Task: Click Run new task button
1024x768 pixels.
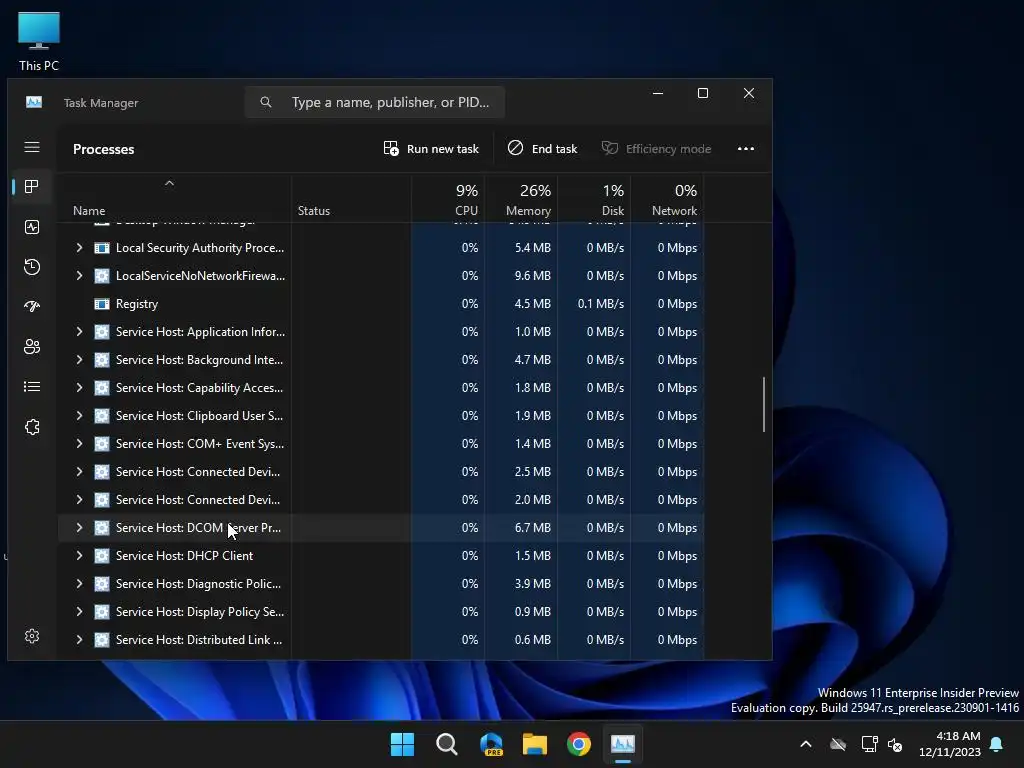Action: (x=431, y=149)
